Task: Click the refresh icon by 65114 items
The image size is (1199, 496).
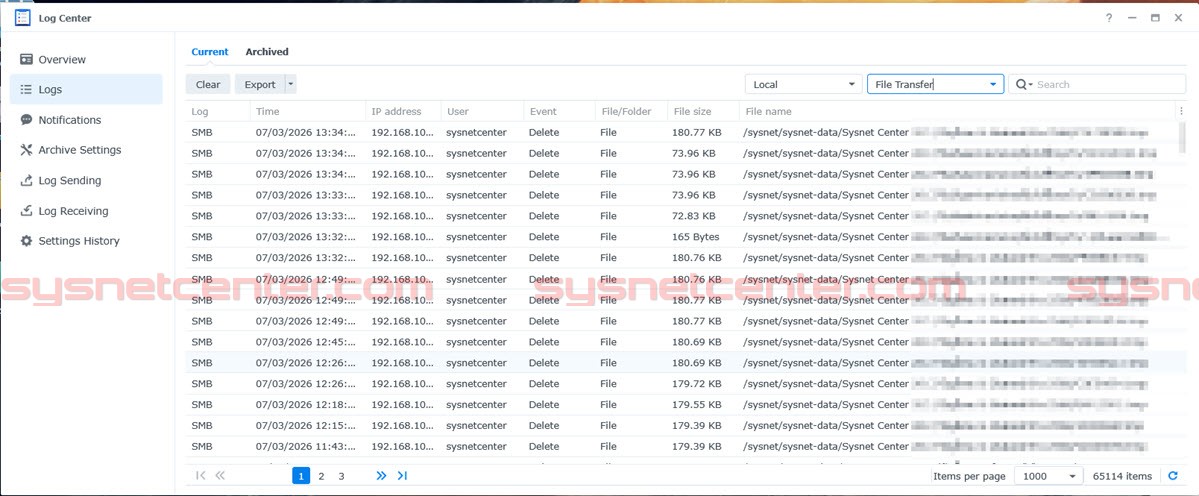Action: click(1173, 476)
